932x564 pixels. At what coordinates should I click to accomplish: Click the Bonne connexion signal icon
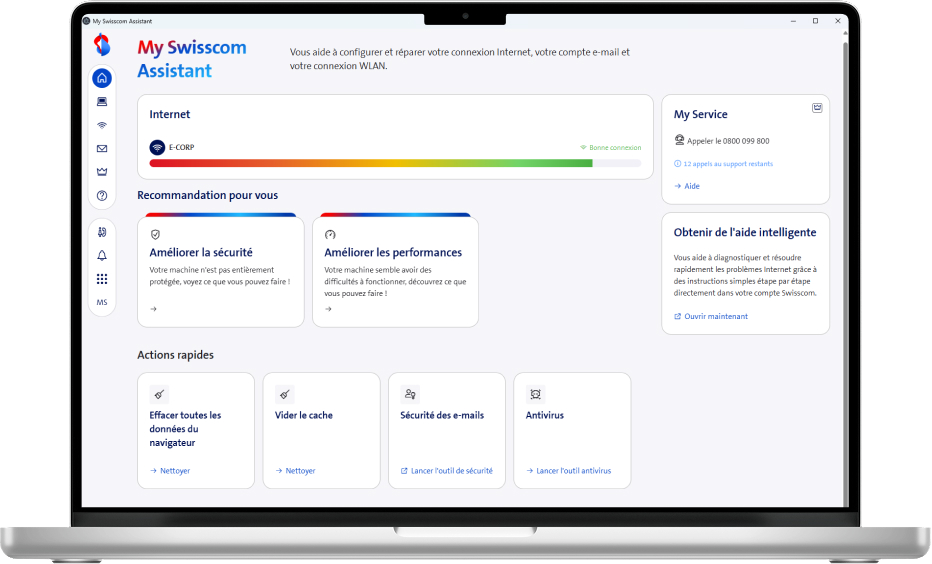(x=583, y=147)
